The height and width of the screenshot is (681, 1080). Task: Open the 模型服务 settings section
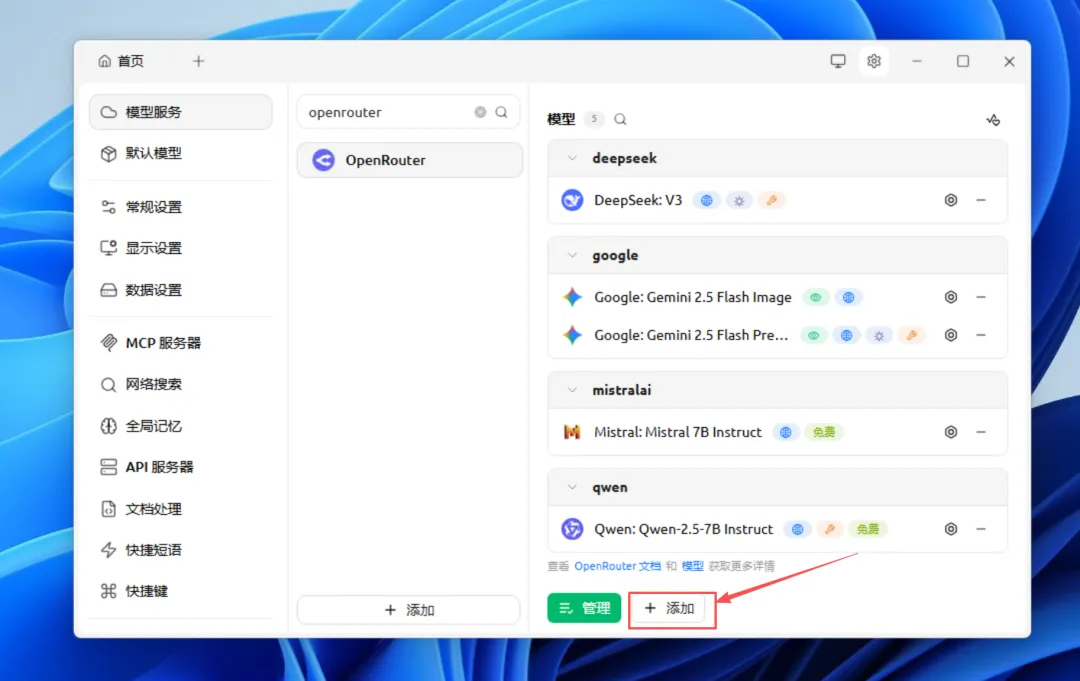[x=180, y=112]
